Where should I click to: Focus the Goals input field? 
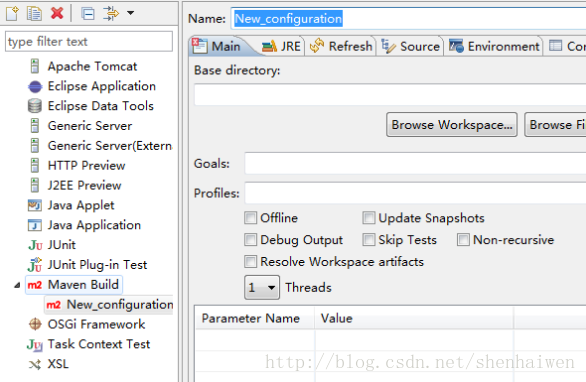[x=415, y=163]
